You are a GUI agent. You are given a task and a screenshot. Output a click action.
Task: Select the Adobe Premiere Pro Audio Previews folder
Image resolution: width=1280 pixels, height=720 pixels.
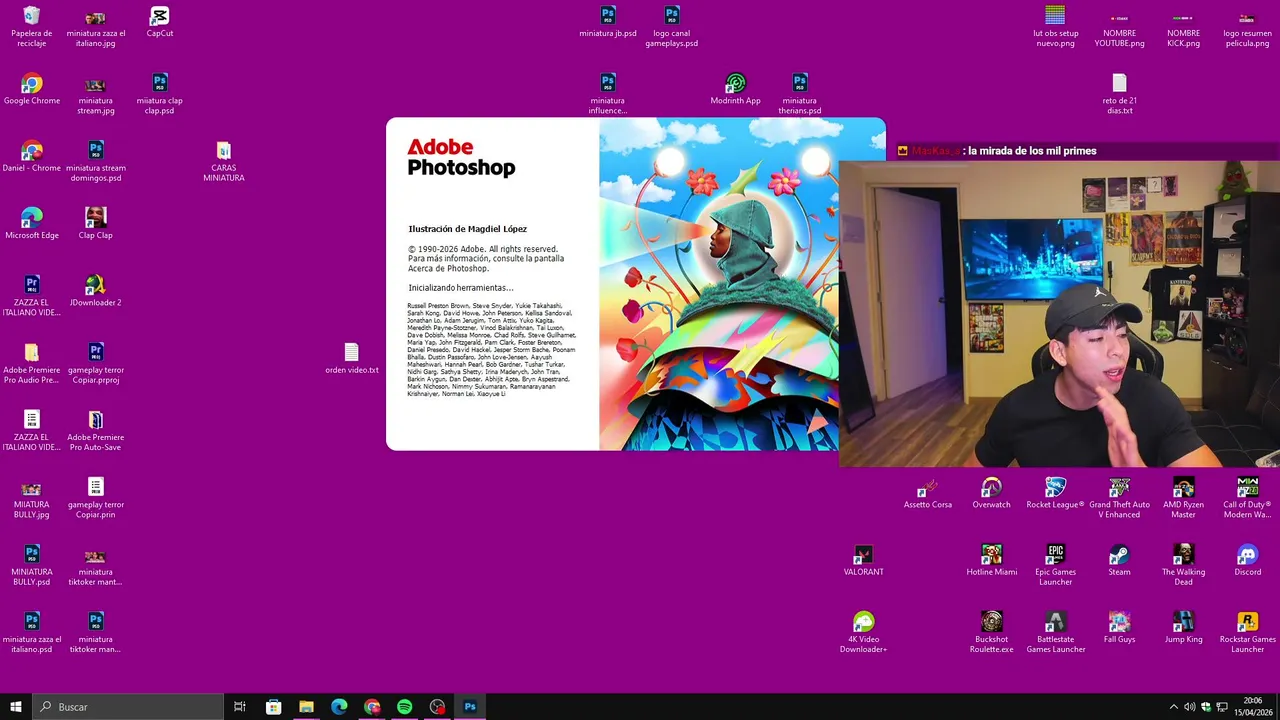click(32, 363)
